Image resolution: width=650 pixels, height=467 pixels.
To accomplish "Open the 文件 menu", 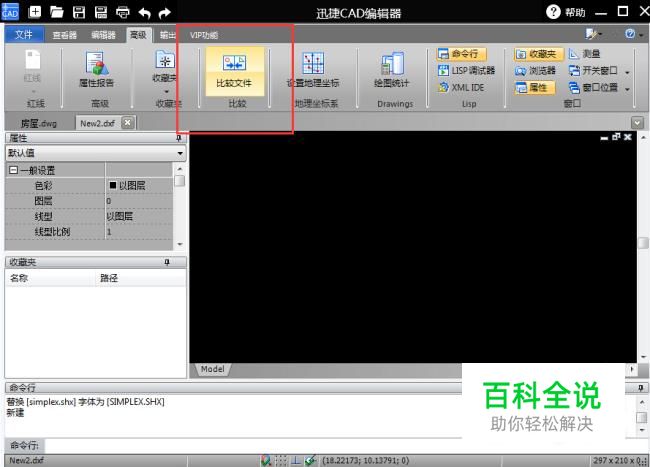I will (x=24, y=34).
